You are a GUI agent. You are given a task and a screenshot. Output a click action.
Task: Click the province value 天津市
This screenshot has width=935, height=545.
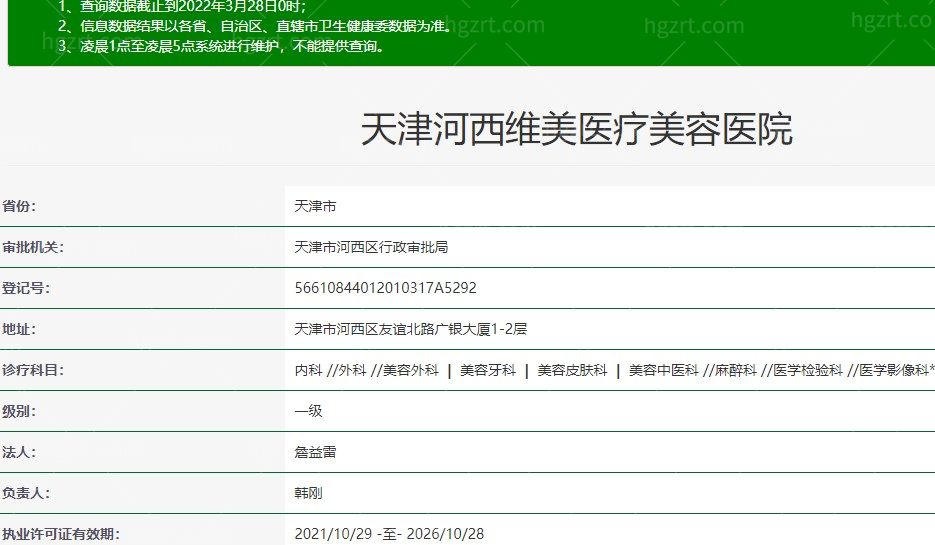coord(315,206)
